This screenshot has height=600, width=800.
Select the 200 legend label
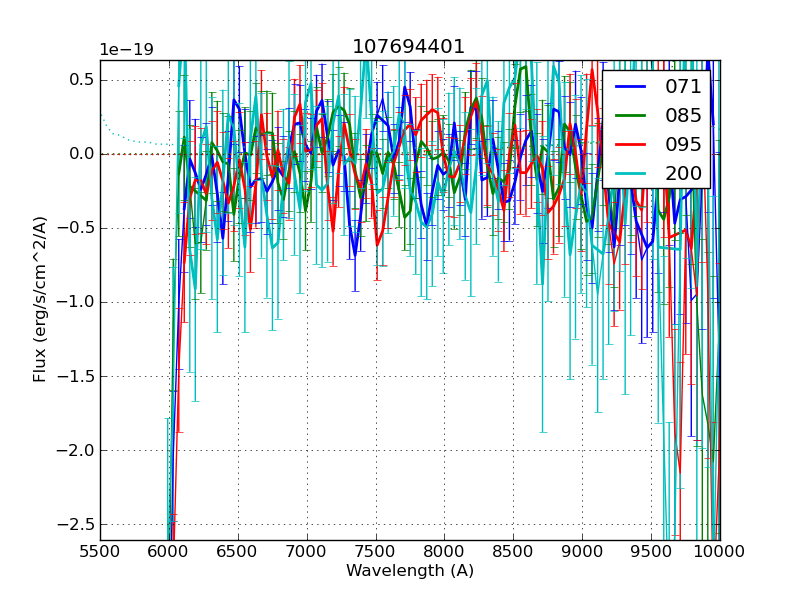tap(684, 174)
